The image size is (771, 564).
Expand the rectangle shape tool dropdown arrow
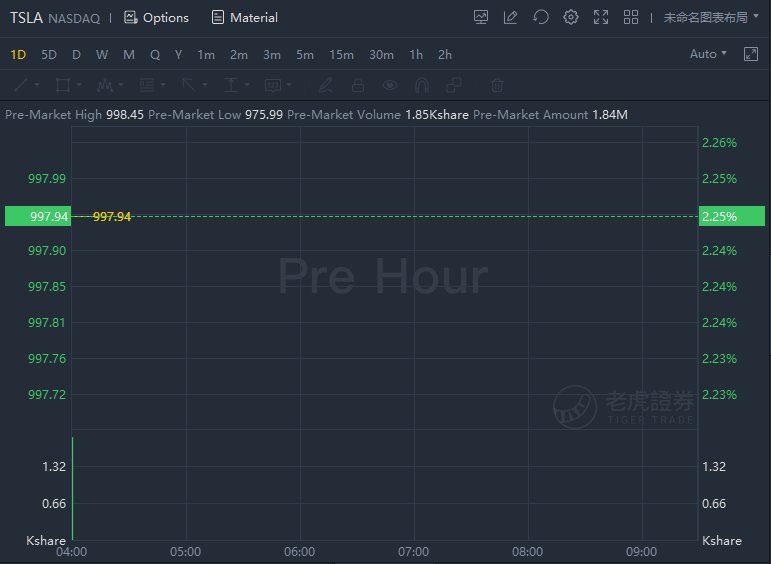[79, 85]
